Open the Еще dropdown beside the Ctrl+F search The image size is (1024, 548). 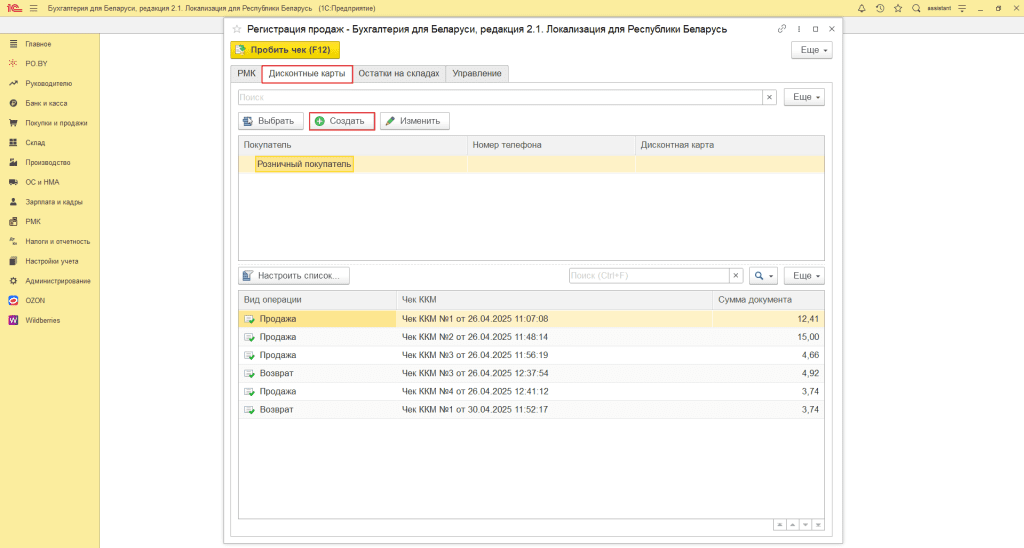804,276
